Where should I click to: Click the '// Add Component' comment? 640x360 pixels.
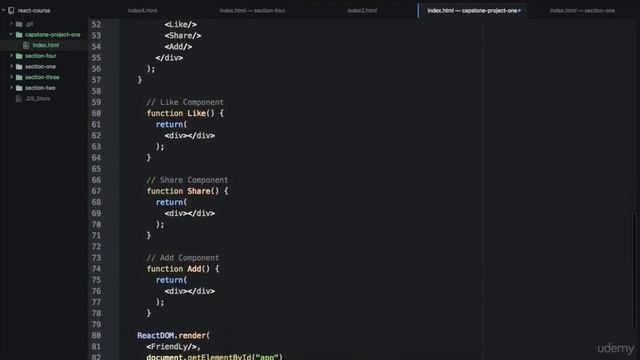tap(182, 258)
